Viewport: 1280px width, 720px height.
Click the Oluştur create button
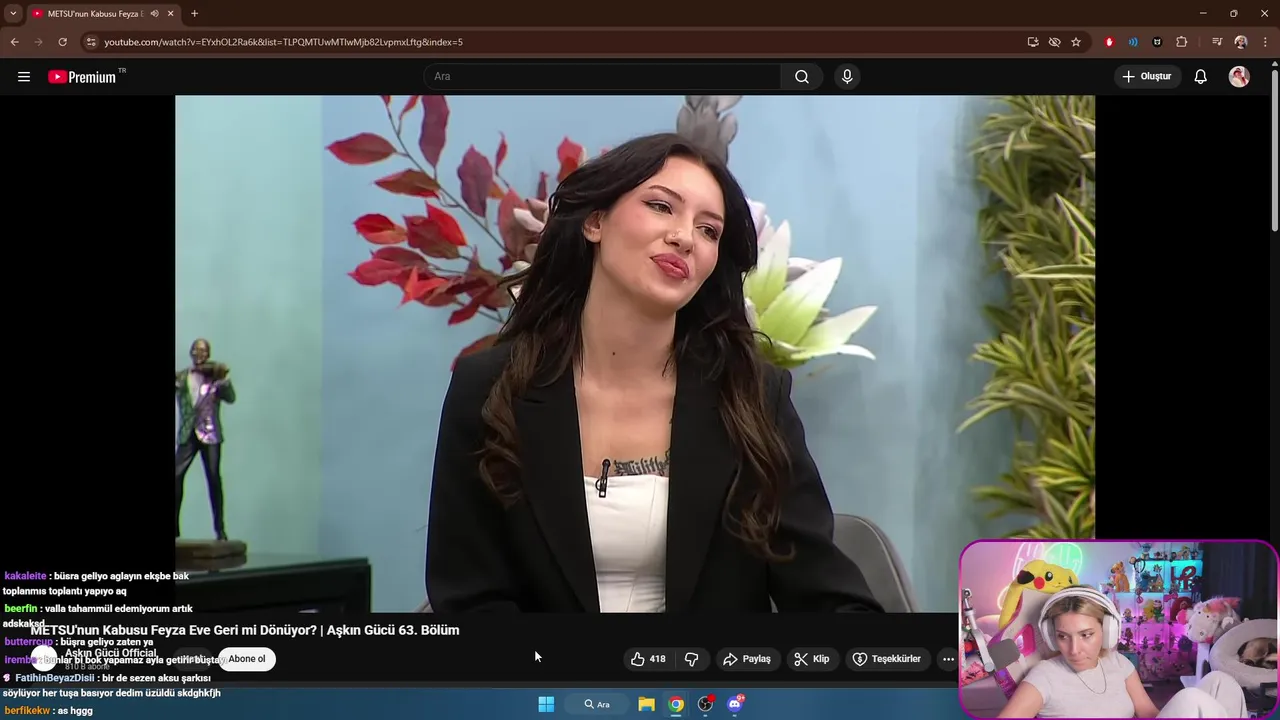(x=1147, y=77)
